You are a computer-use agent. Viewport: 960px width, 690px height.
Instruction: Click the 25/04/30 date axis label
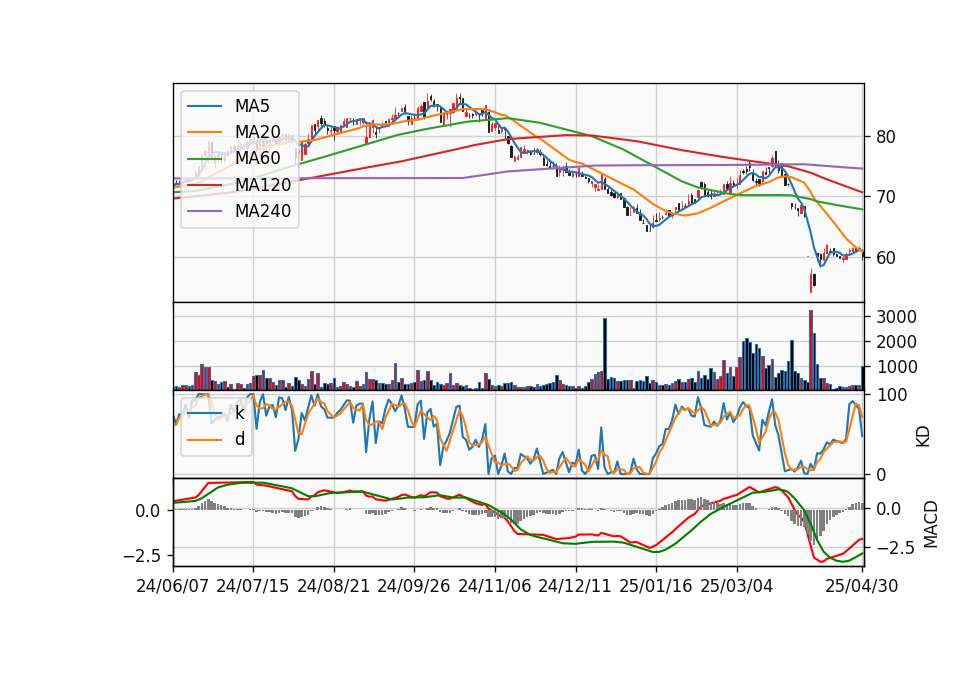pyautogui.click(x=862, y=586)
